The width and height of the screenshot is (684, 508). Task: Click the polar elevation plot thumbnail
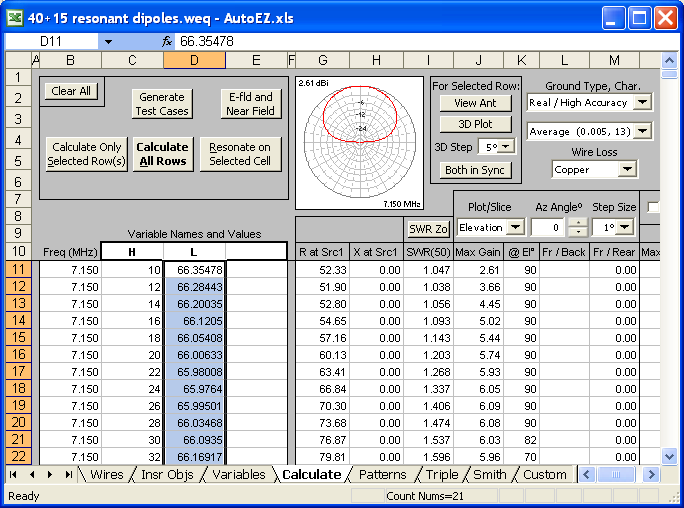click(x=360, y=140)
